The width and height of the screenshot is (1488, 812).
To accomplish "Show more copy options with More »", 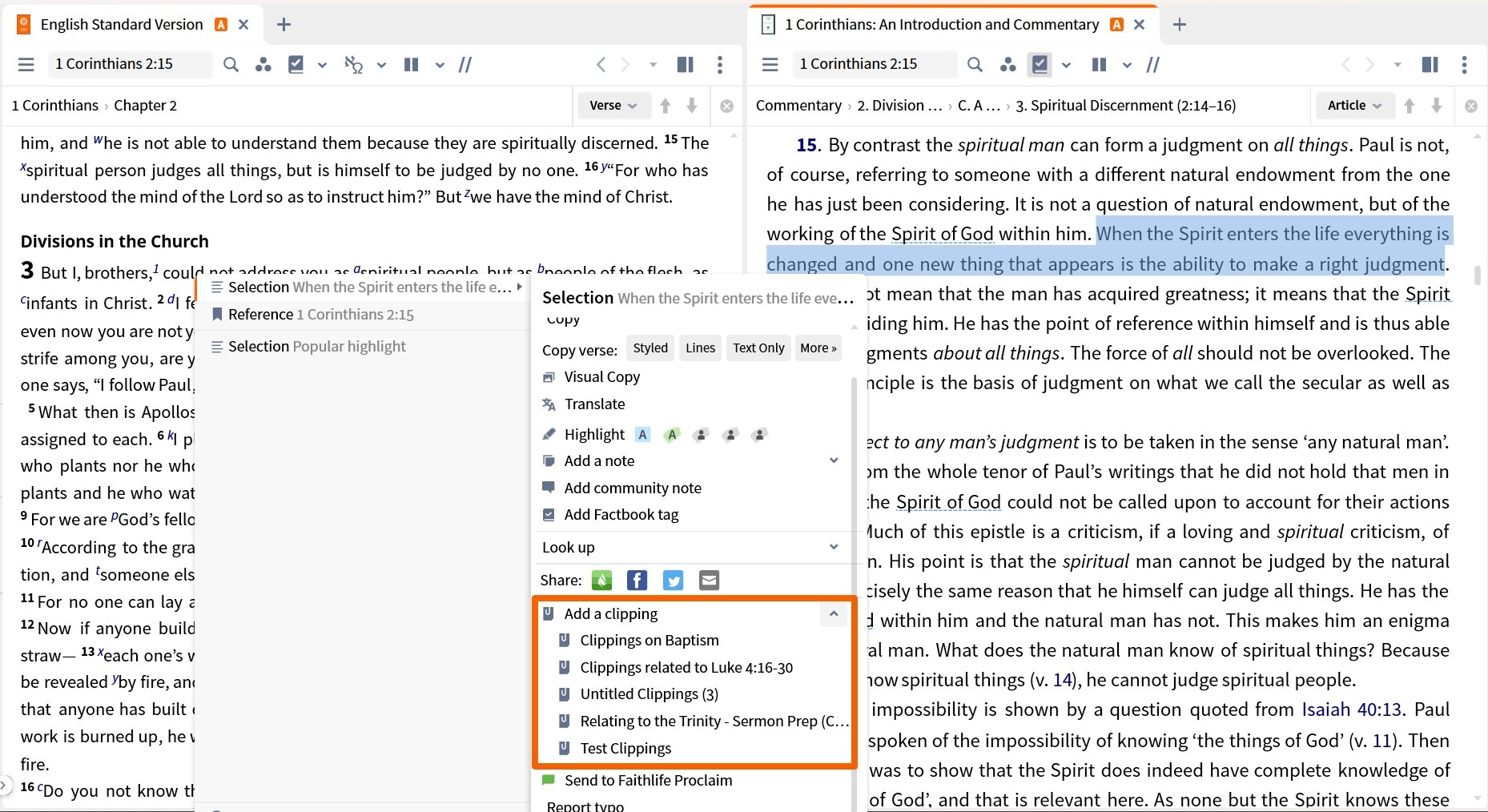I will pyautogui.click(x=818, y=348).
